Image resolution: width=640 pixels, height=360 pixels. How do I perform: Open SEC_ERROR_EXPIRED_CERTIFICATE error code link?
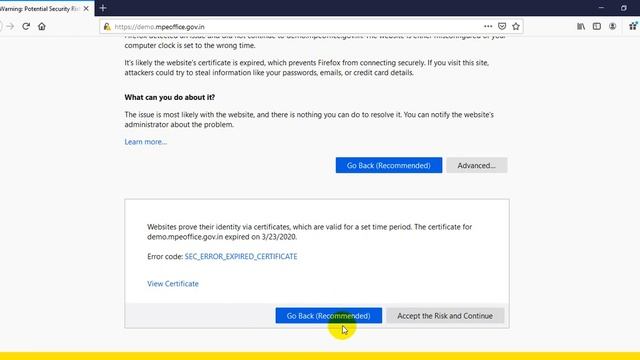[241, 256]
